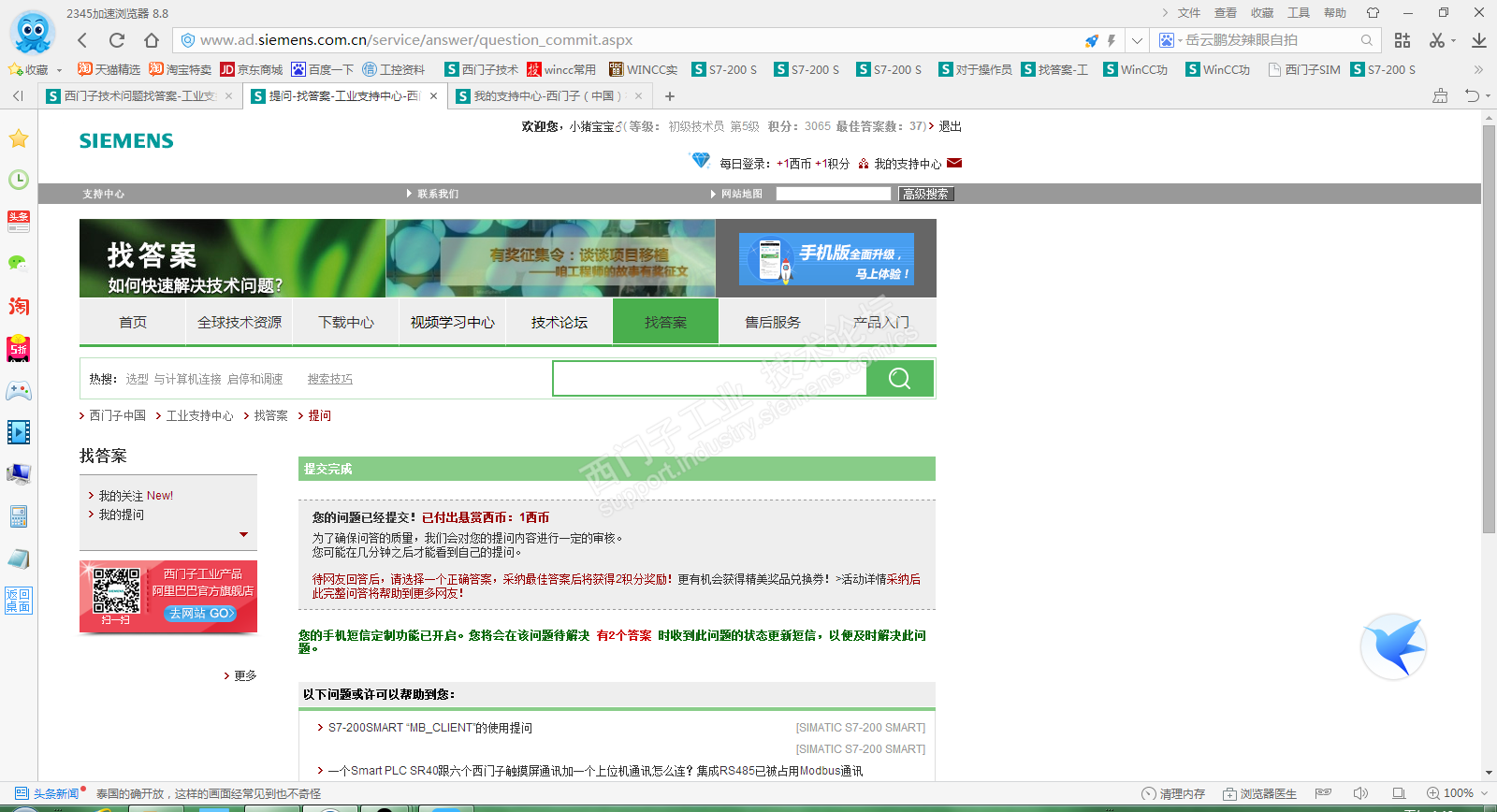Viewport: 1497px width, 812px height.
Task: Open the red mail envelope icon
Action: (x=954, y=163)
